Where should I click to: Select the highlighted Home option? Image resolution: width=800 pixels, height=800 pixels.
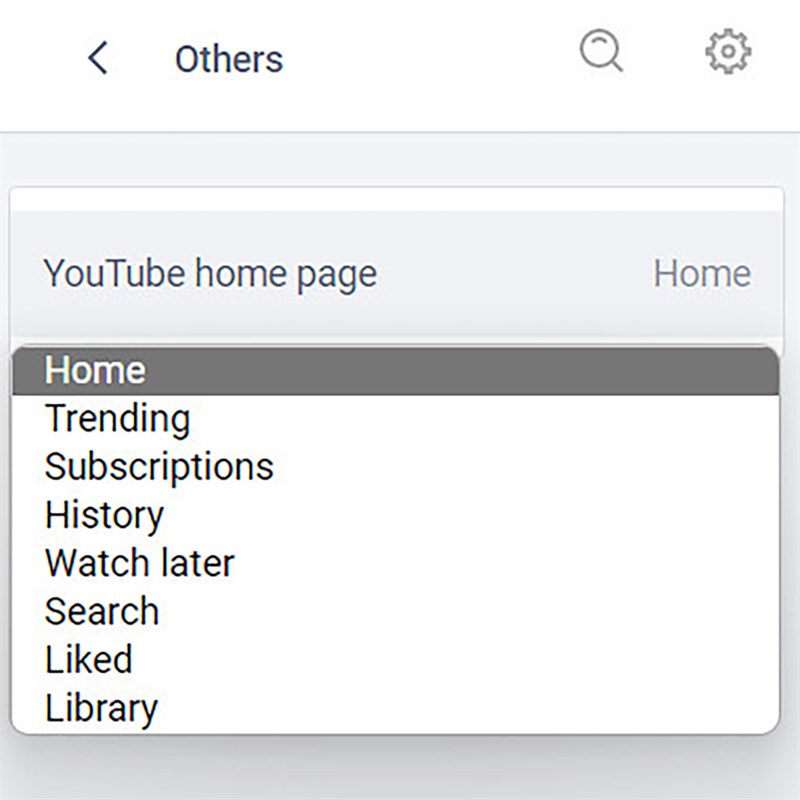tap(95, 370)
